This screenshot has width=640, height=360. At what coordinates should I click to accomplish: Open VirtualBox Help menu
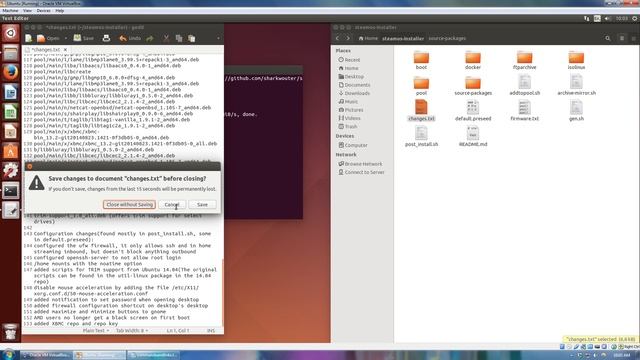tap(60, 11)
